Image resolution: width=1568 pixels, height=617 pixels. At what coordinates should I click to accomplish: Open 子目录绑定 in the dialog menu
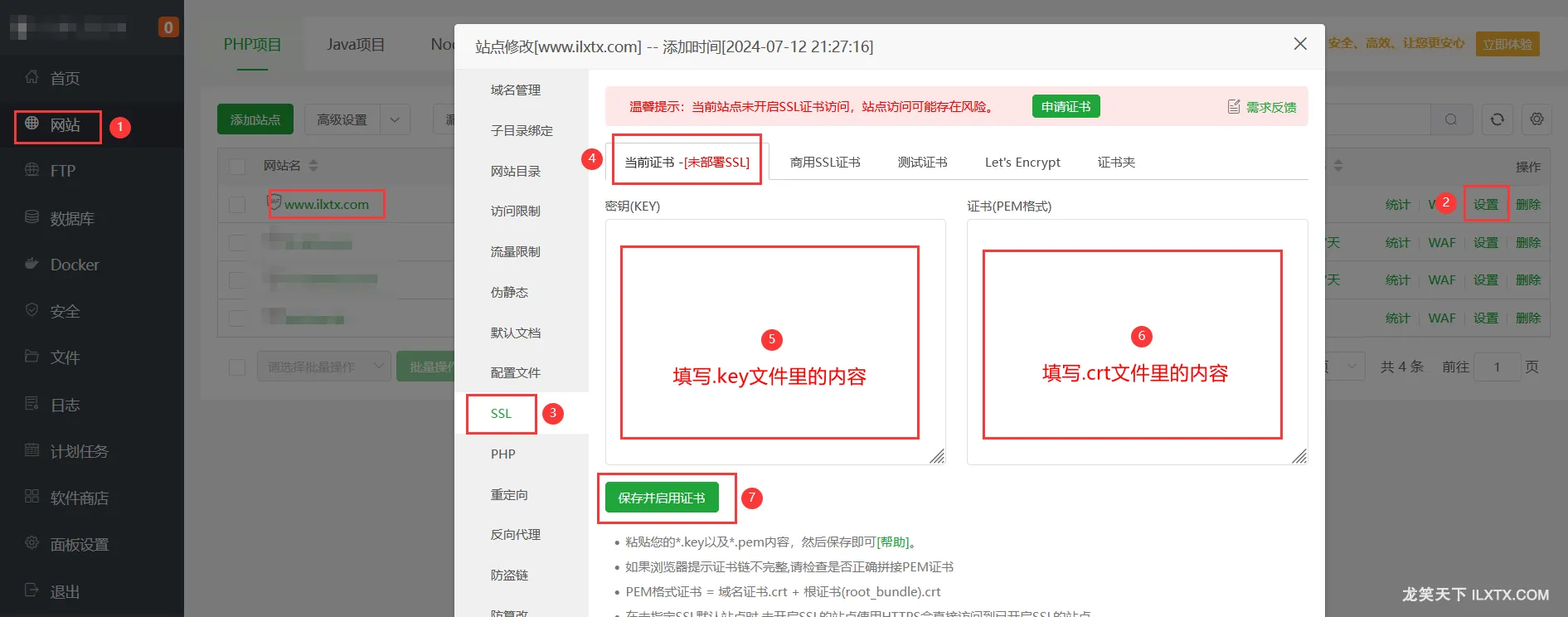tap(522, 130)
